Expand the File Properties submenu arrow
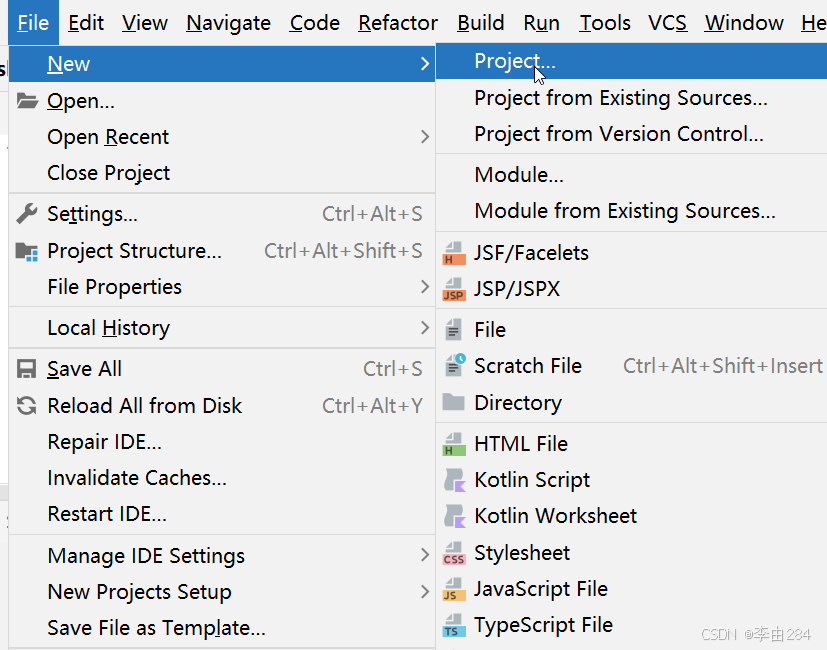This screenshot has height=650, width=827. (425, 287)
